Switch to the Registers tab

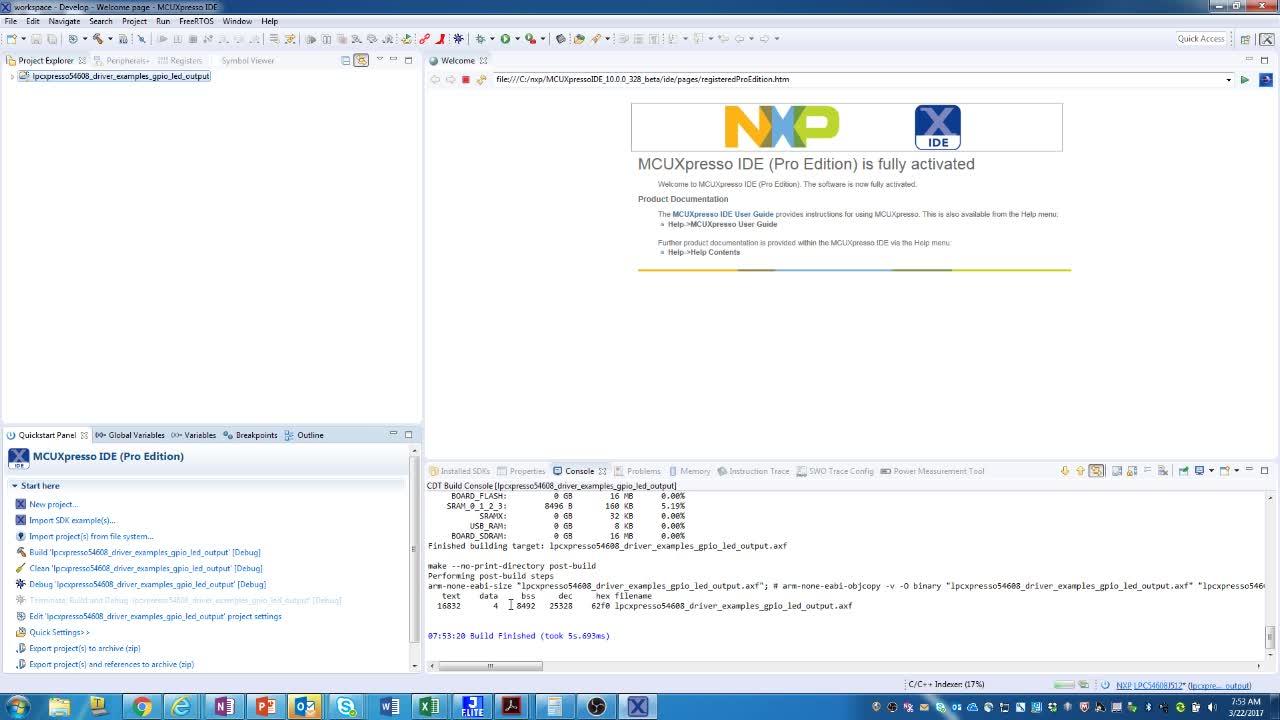[179, 60]
